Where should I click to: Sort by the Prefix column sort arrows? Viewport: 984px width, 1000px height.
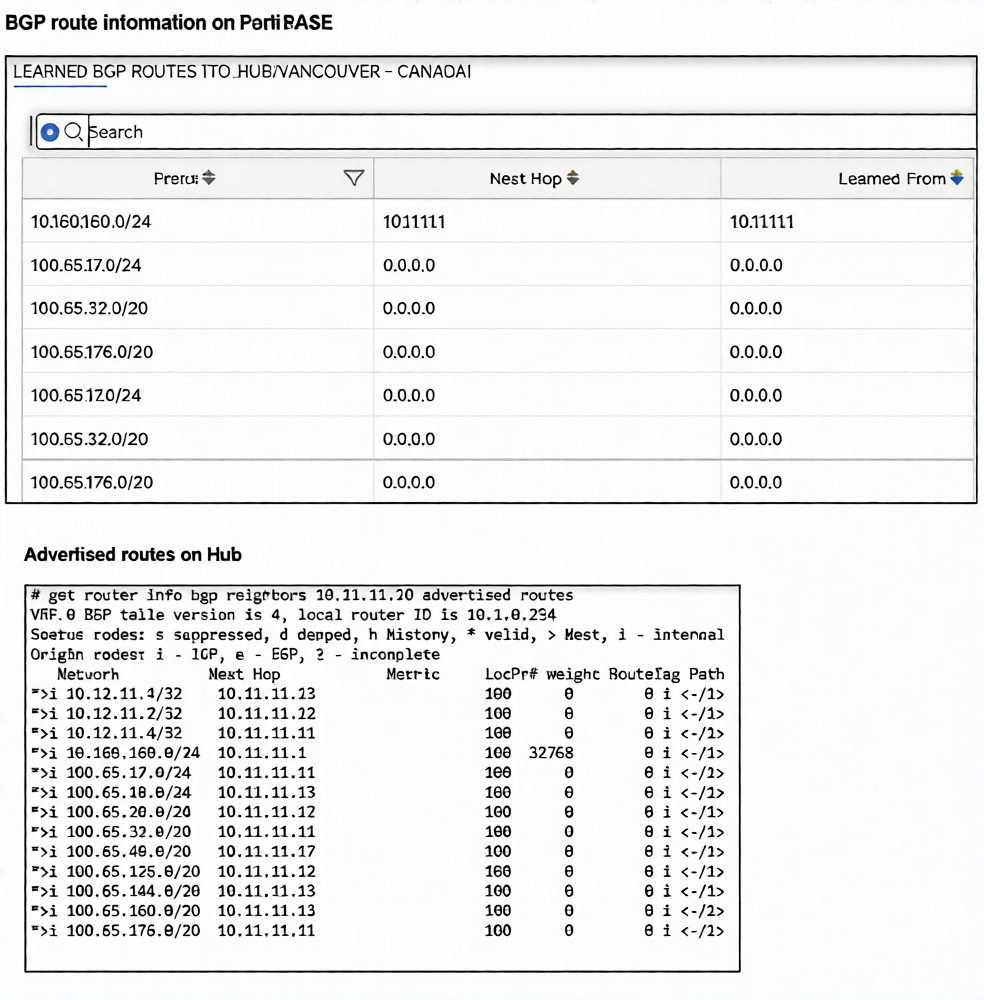(209, 178)
